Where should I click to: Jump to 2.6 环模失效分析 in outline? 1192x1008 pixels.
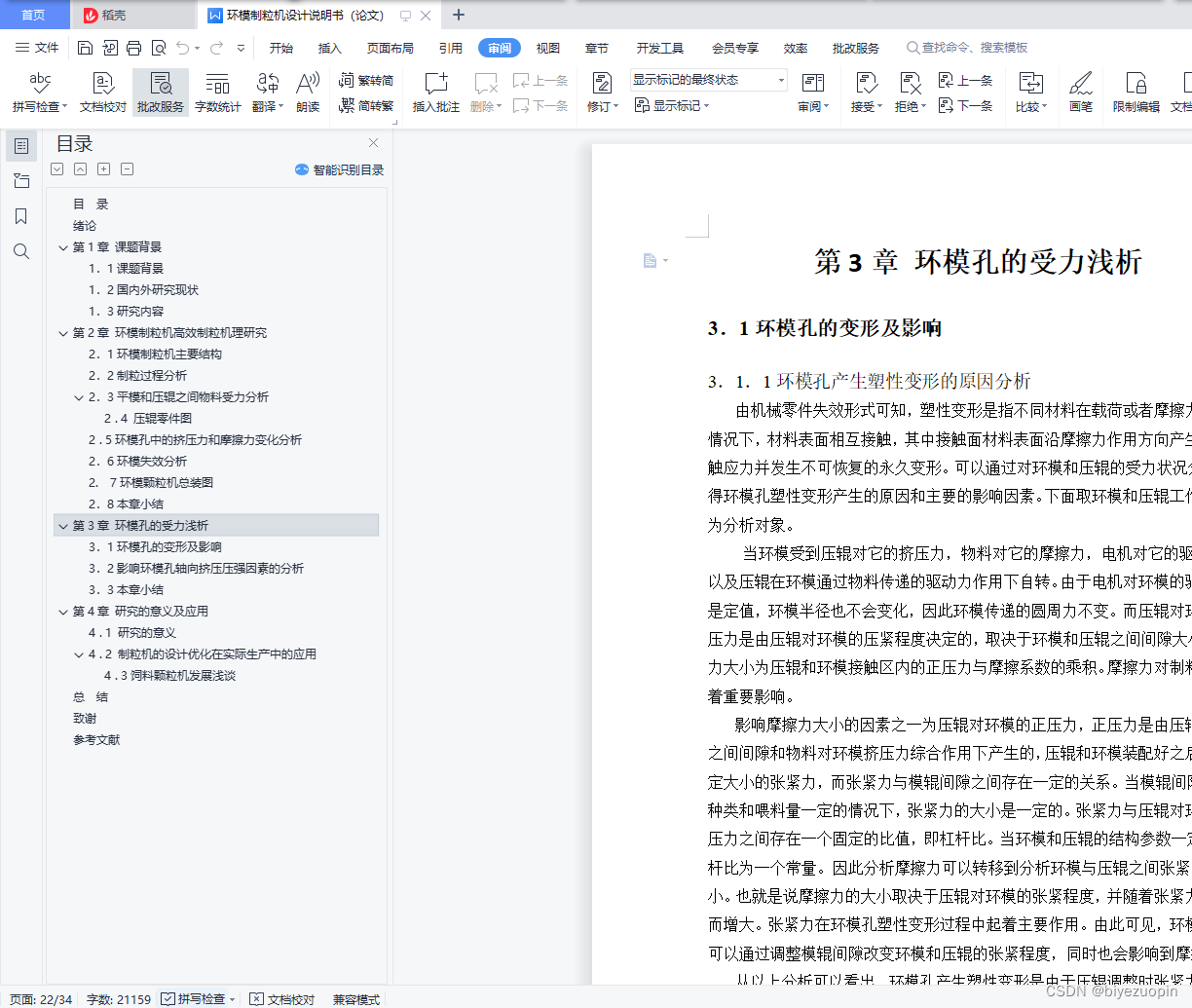(137, 462)
